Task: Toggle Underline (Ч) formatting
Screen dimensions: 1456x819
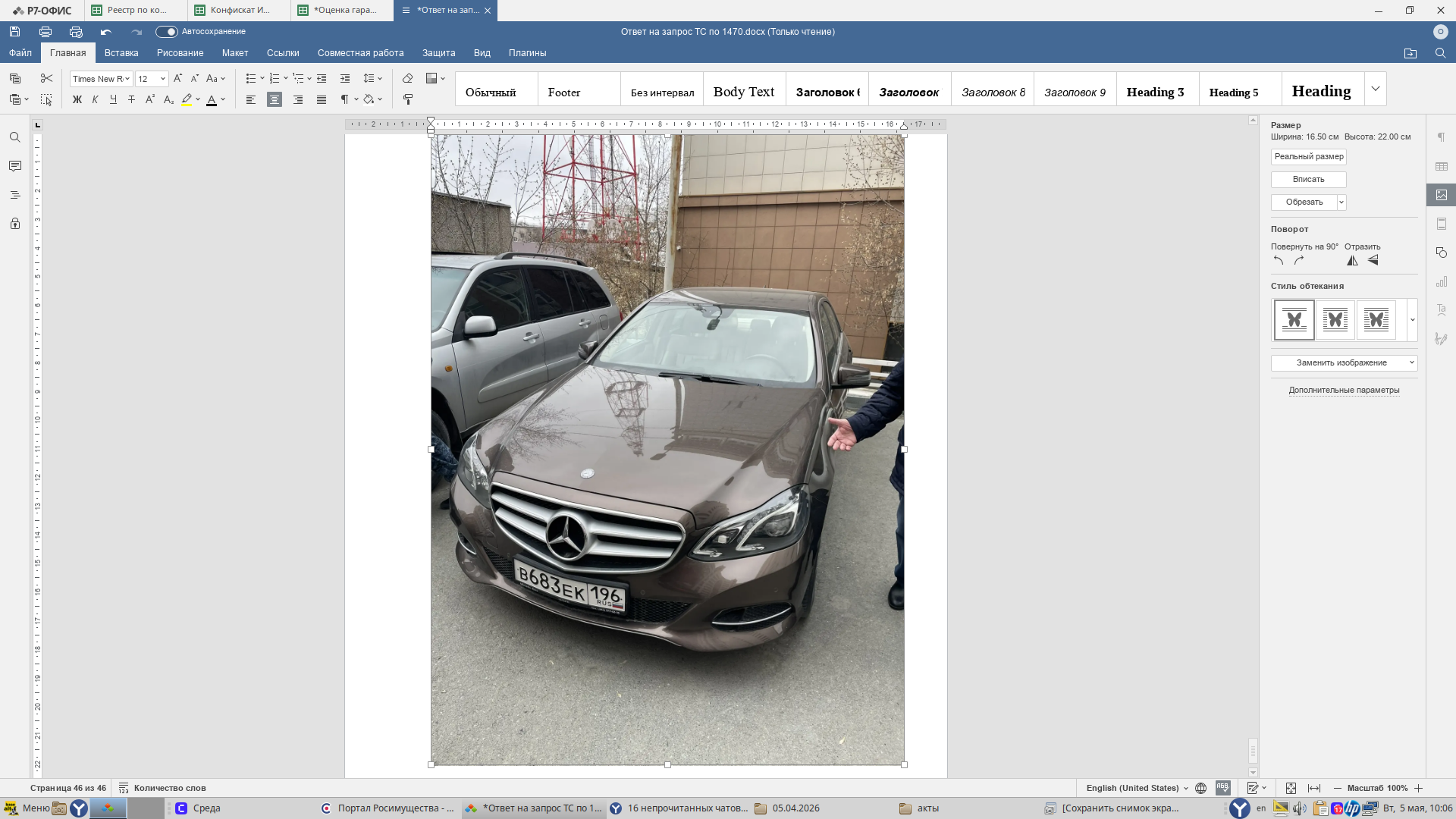Action: pos(113,99)
